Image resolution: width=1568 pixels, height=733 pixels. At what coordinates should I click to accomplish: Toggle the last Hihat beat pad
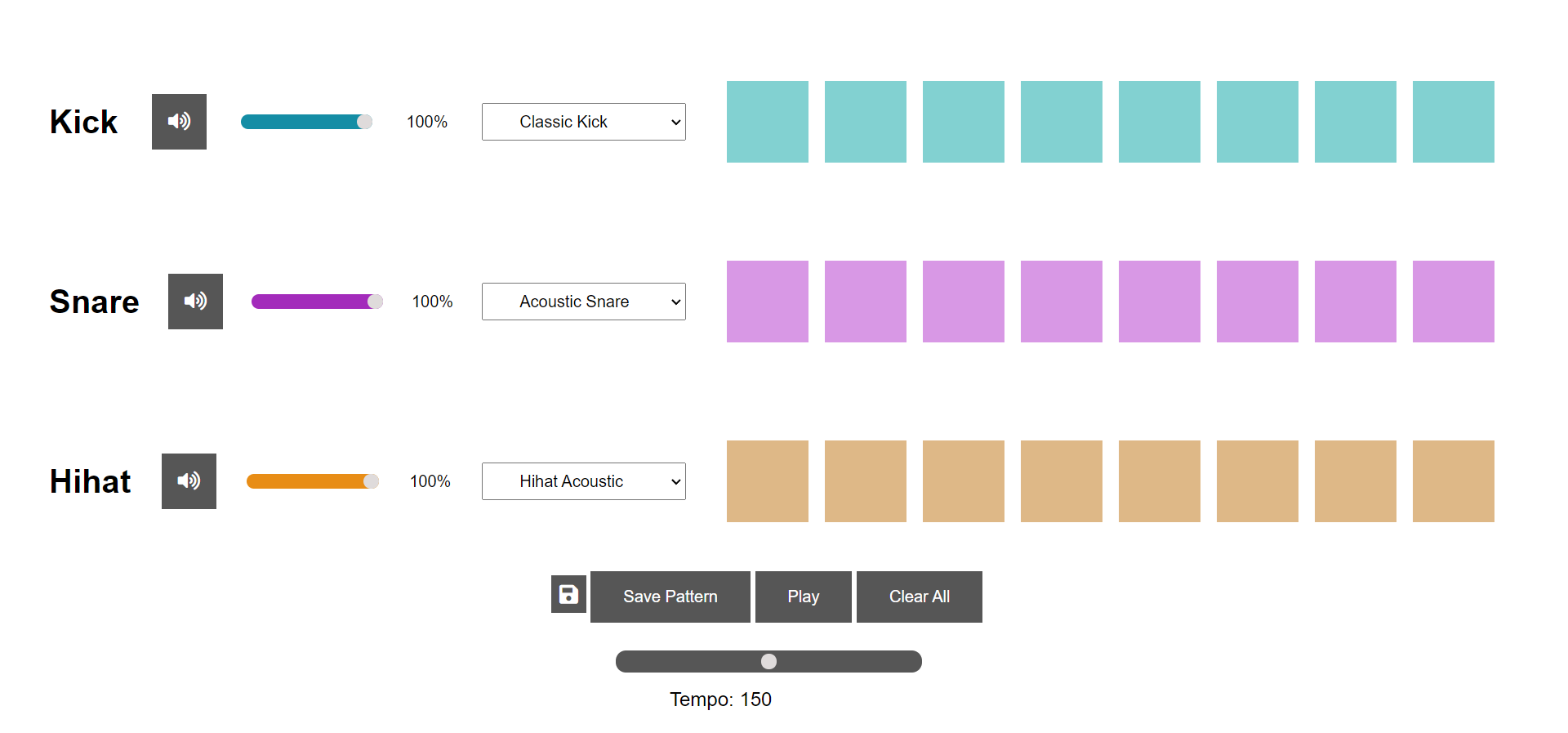(1454, 481)
